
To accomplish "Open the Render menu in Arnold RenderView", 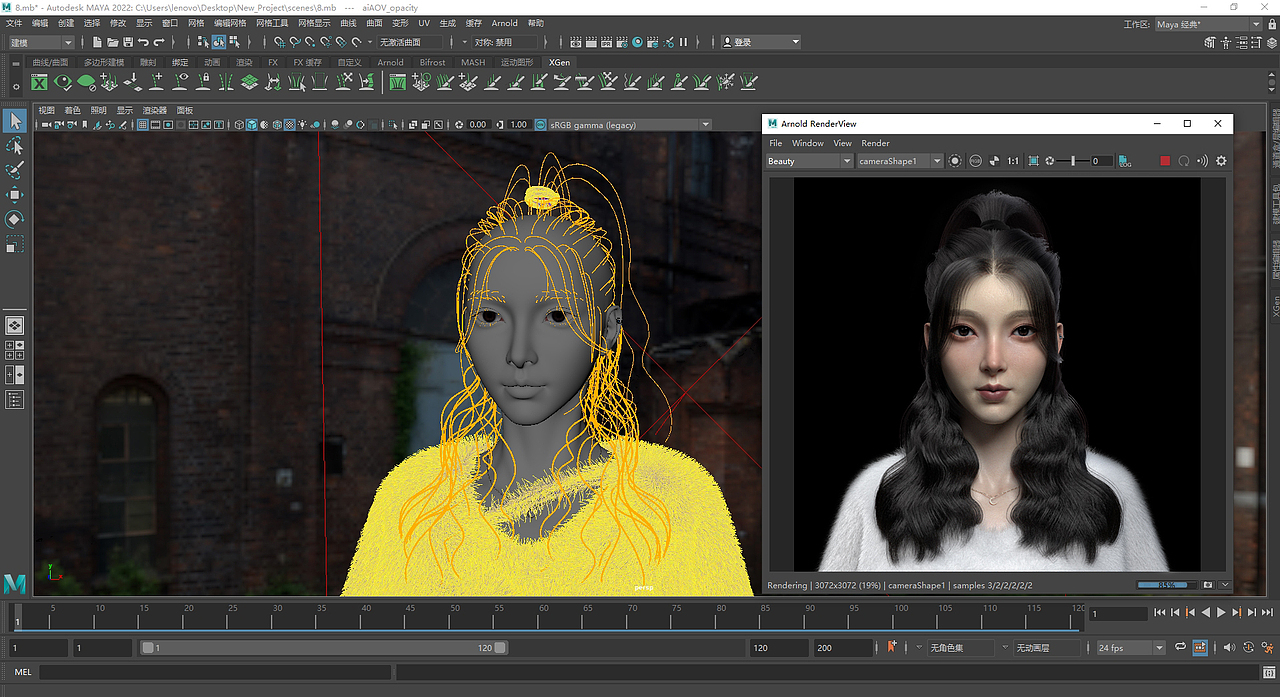I will point(875,143).
